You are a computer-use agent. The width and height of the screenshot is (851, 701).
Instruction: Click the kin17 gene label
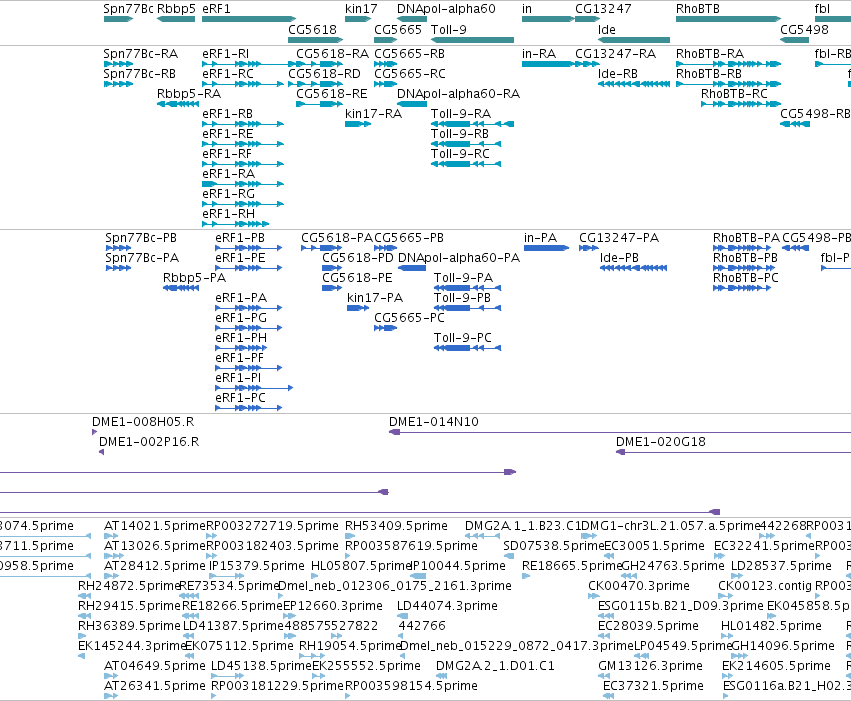[361, 9]
